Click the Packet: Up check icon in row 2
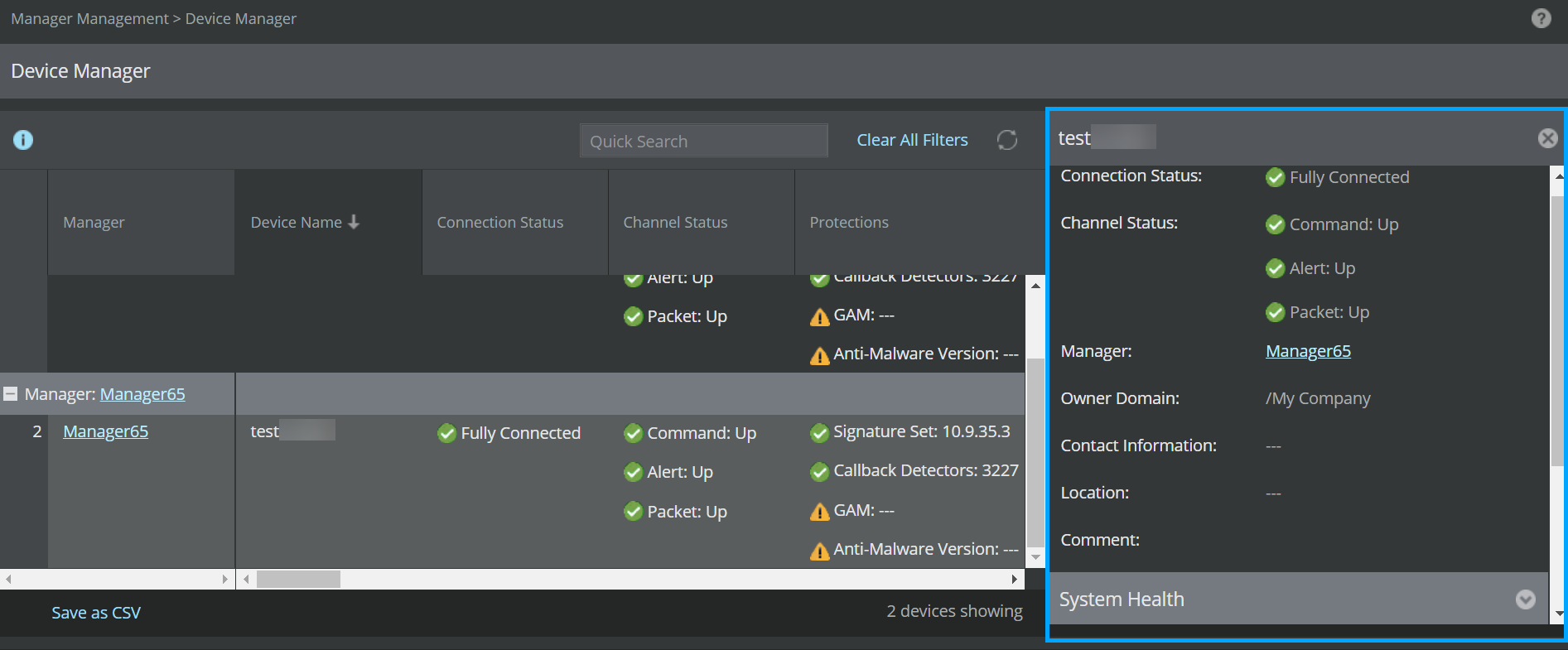Viewport: 1568px width, 650px height. (634, 512)
